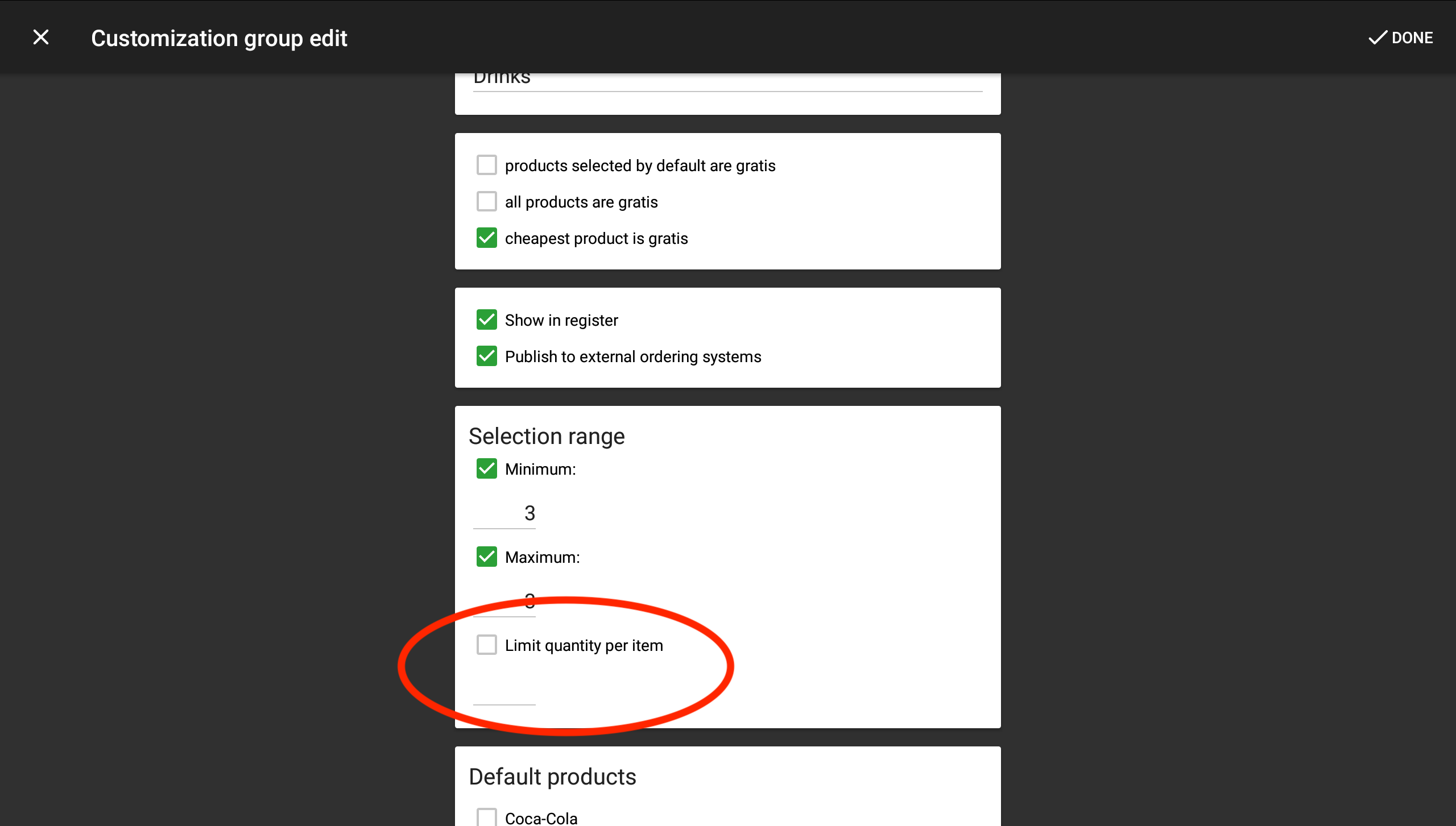Enable Limit quantity per item

486,645
